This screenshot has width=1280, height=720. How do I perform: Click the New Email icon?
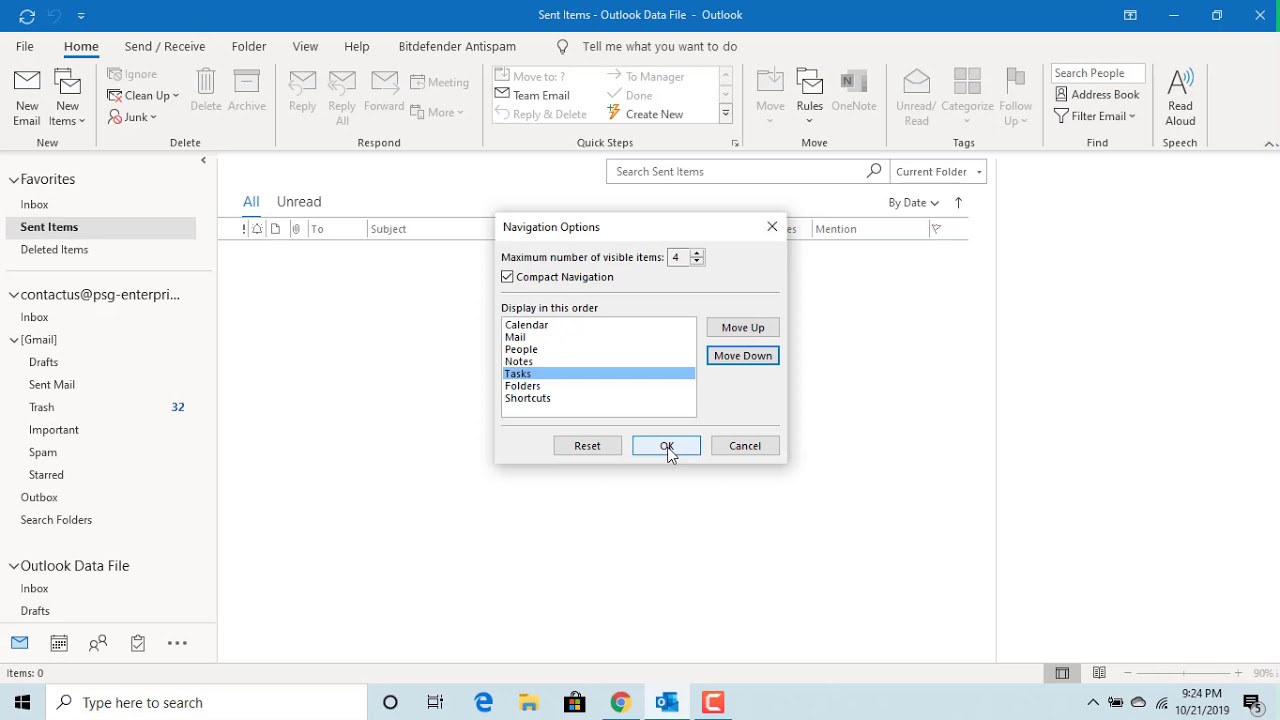27,98
